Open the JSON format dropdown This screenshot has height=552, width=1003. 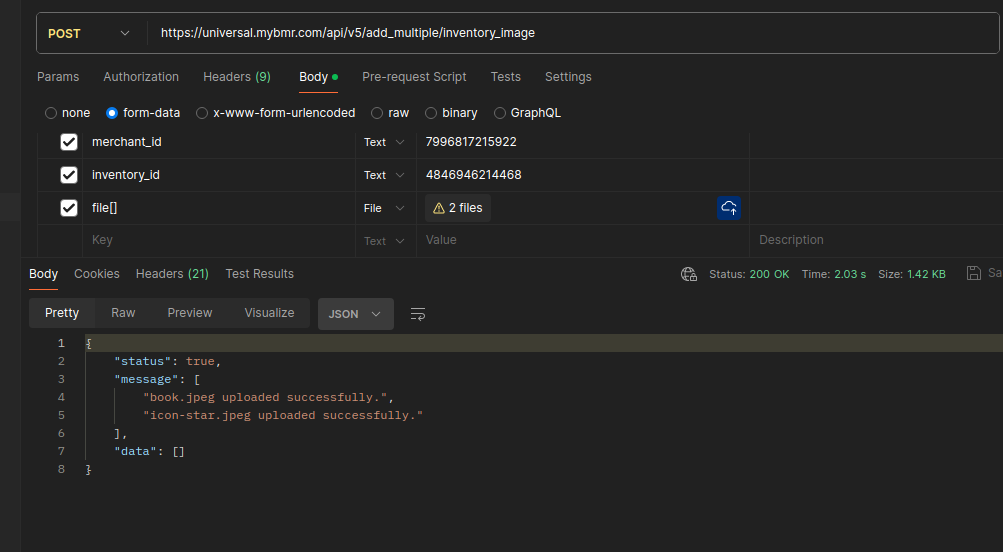click(x=355, y=314)
